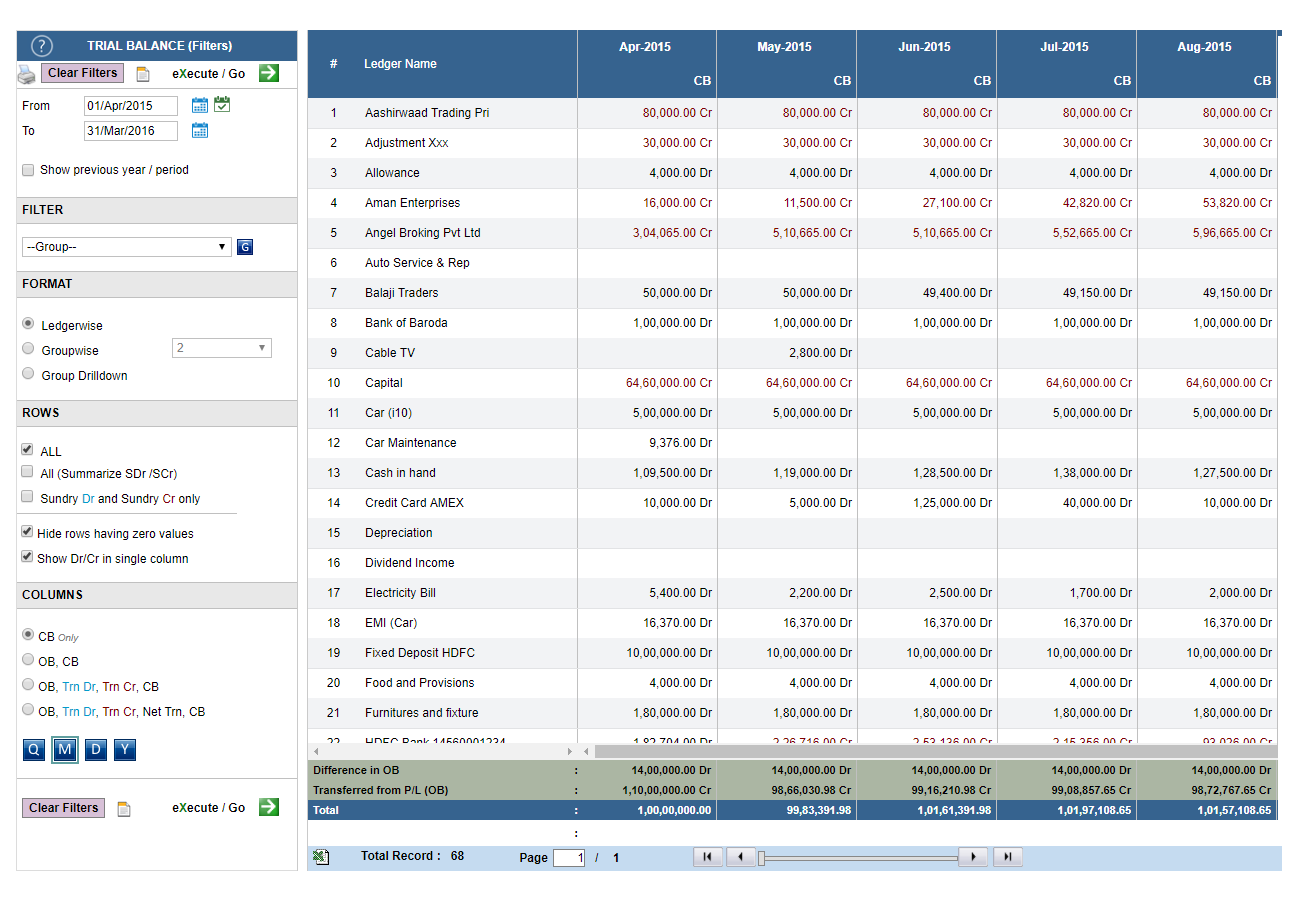Open the --Group-- filter dropdown
The height and width of the screenshot is (901, 1298).
pyautogui.click(x=127, y=247)
